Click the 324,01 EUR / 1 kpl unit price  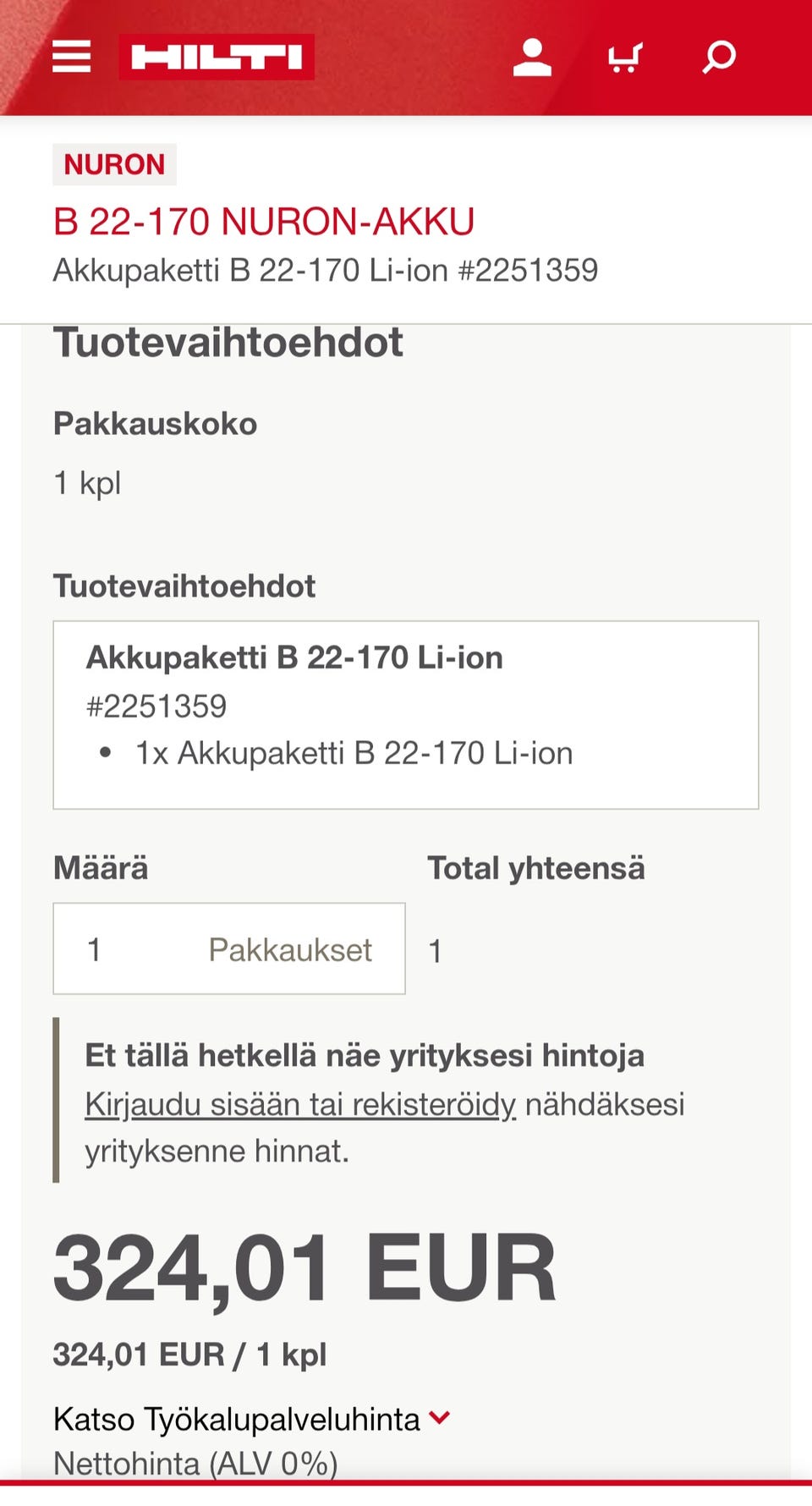point(189,1355)
